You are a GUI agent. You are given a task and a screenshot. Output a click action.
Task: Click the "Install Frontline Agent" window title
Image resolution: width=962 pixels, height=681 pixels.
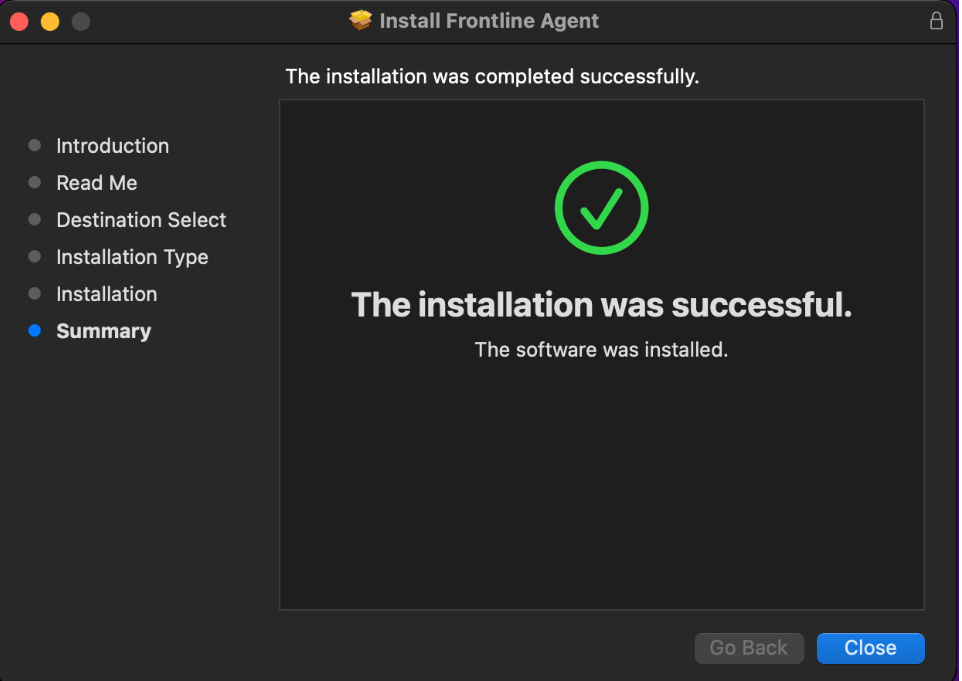[x=489, y=21]
